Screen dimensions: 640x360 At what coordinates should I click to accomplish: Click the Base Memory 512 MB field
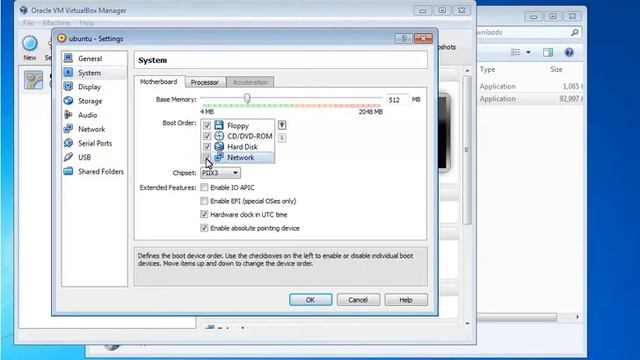click(397, 100)
